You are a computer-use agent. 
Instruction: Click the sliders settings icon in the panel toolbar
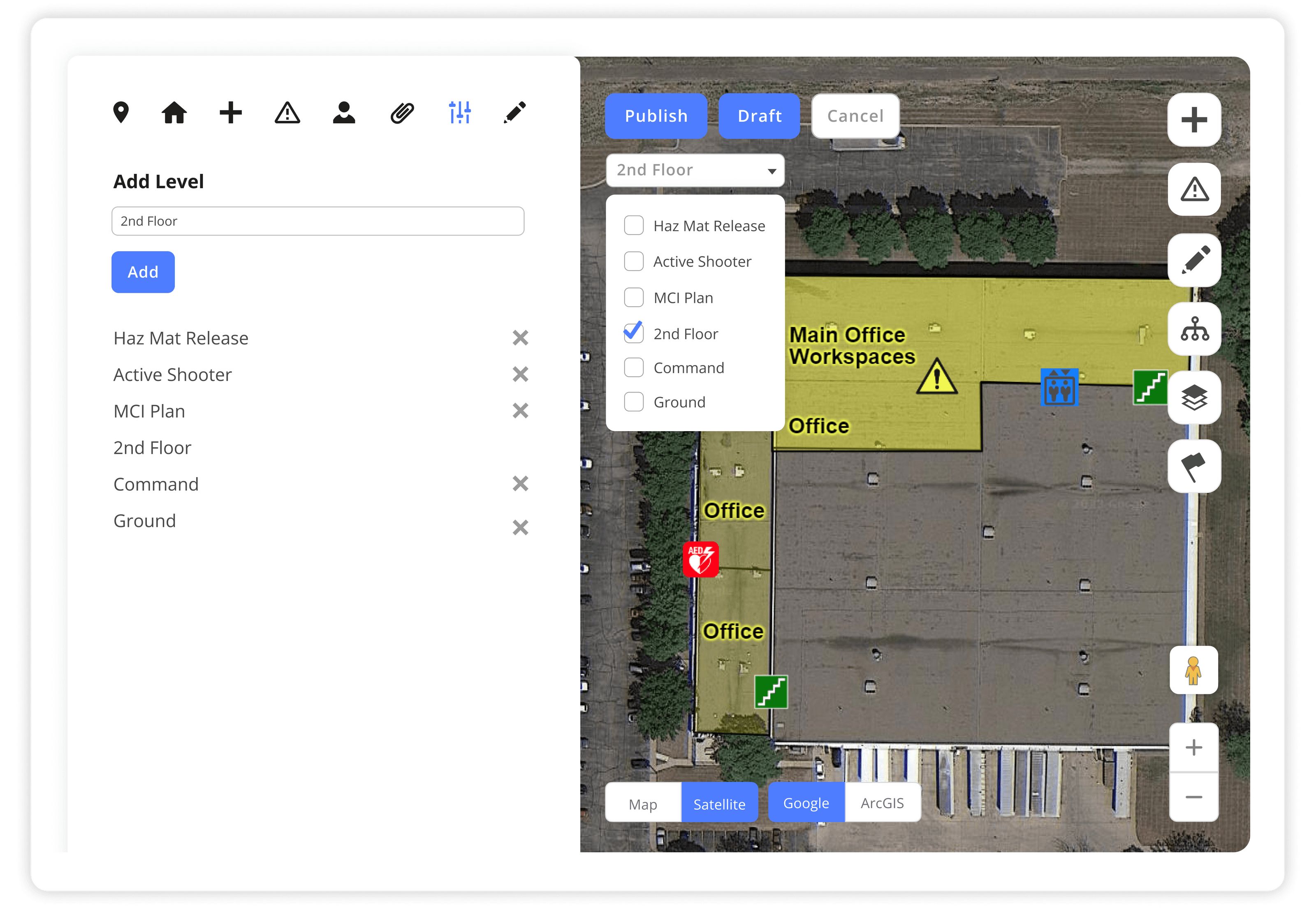pyautogui.click(x=459, y=113)
